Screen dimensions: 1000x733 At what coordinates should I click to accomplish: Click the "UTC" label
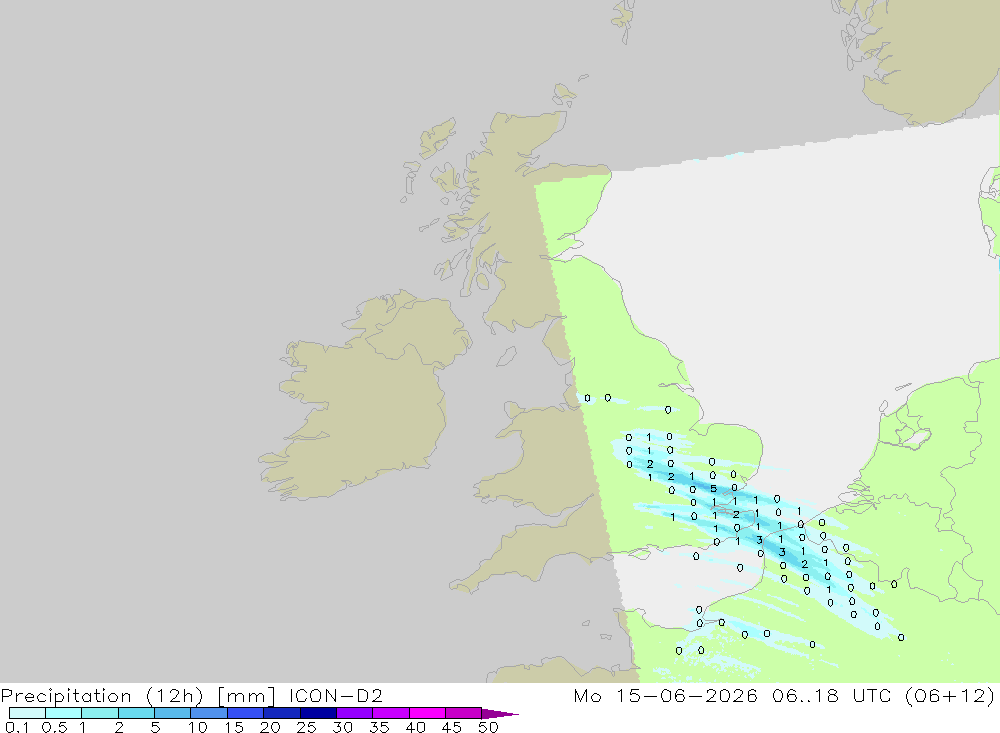click(x=872, y=695)
